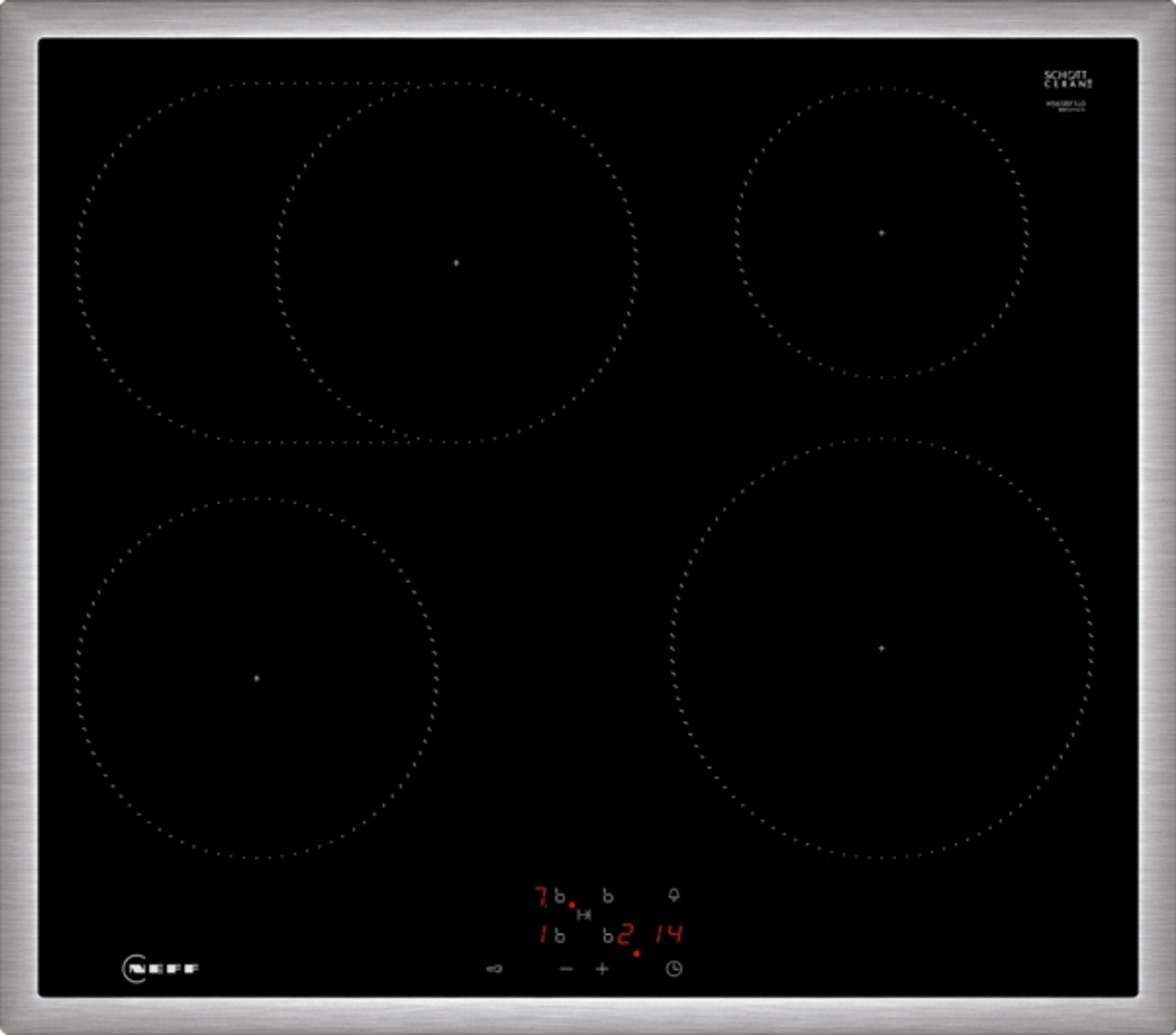The width and height of the screenshot is (1176, 1035).
Task: Touch the center of the front-left cooking zone
Action: pos(257,678)
